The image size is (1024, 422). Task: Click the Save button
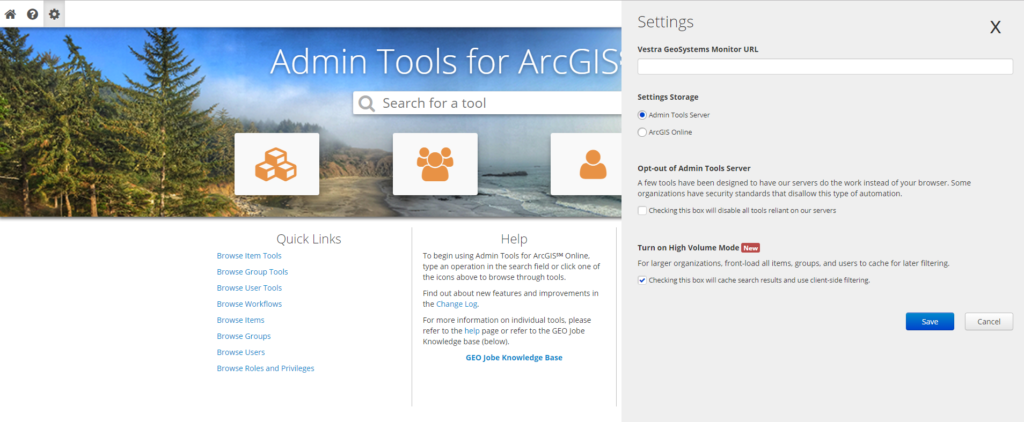pos(929,321)
